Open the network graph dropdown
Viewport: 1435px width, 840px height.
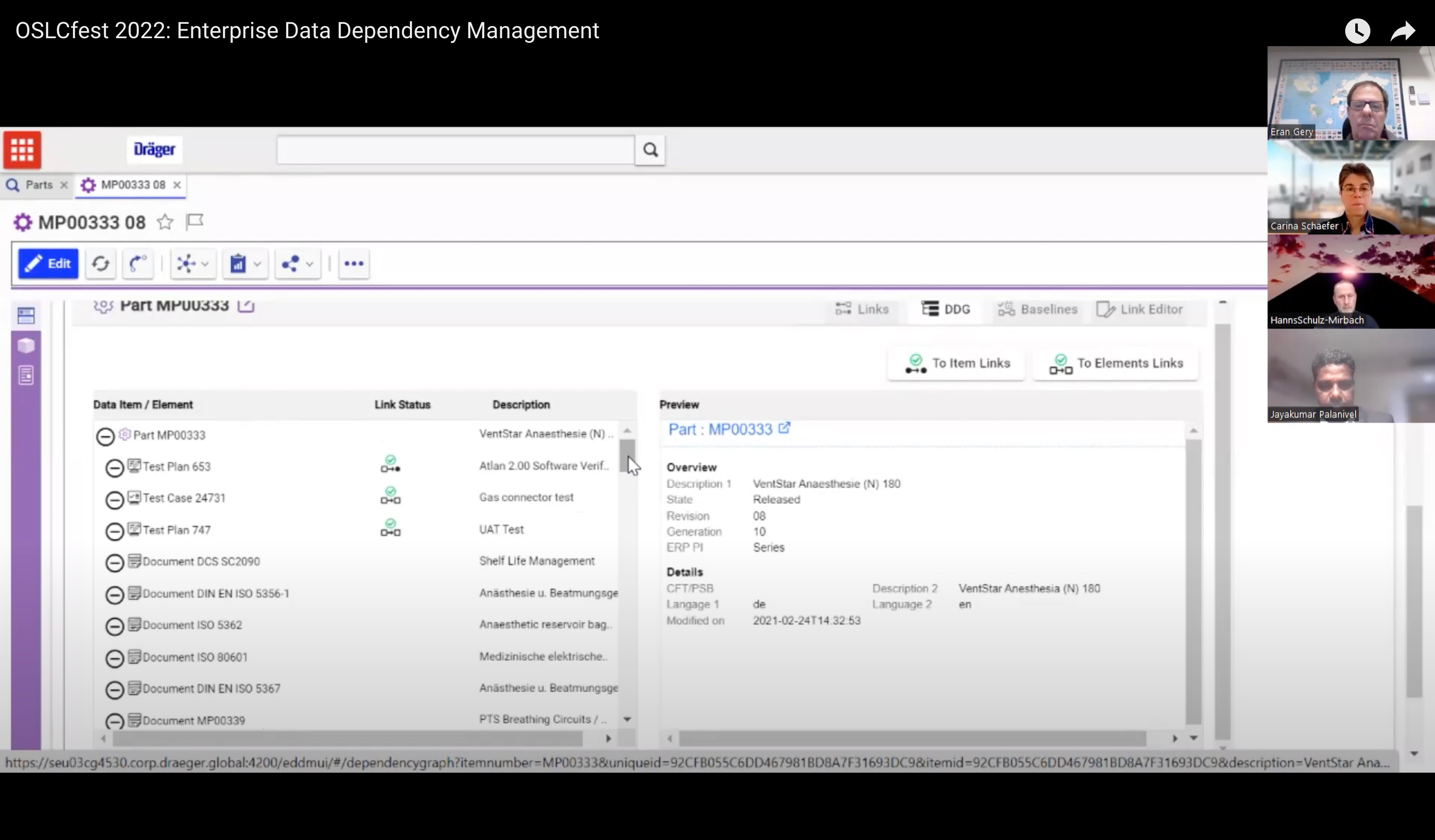[193, 263]
